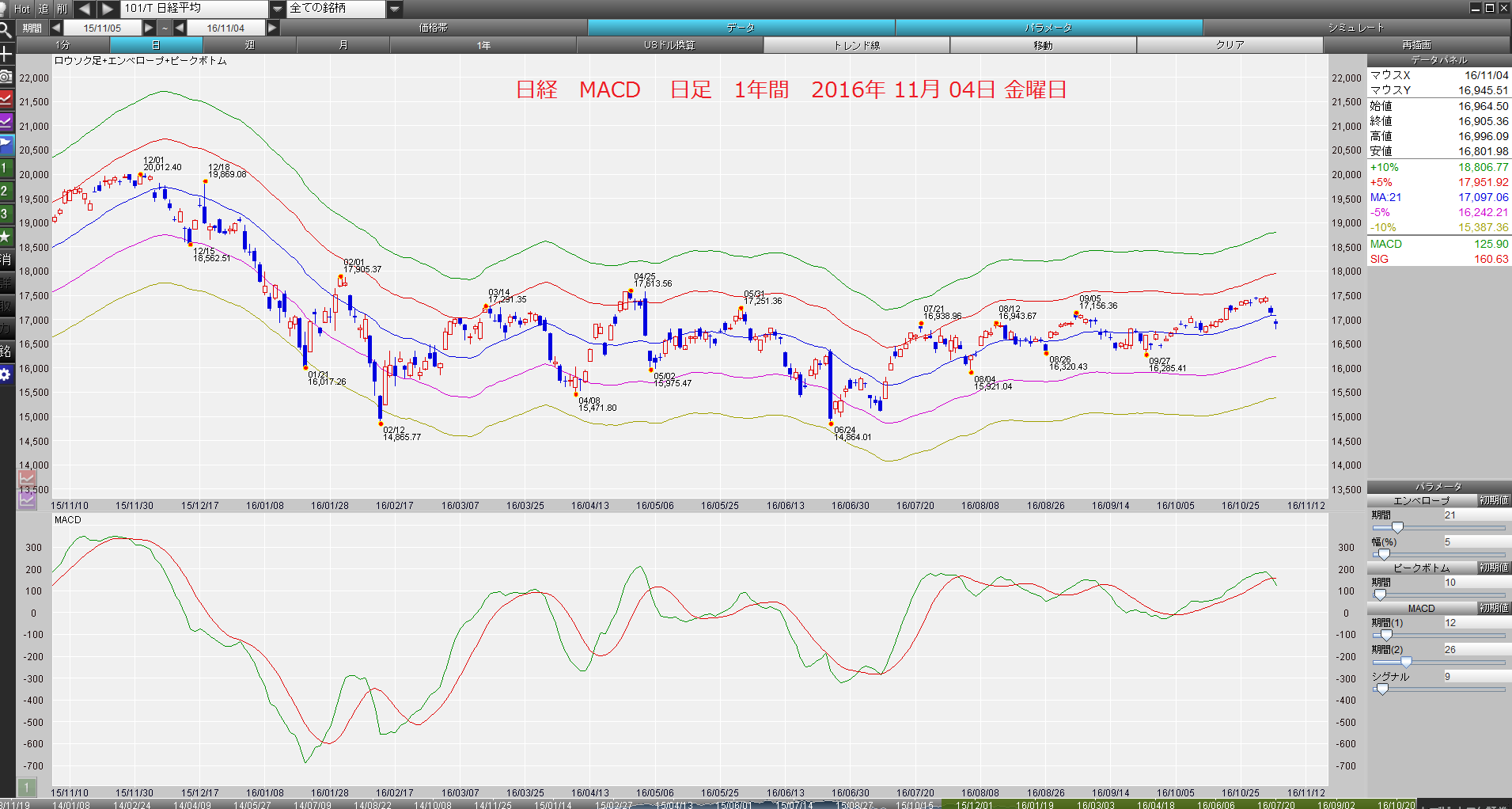
Task: Click the green star favorites icon
Action: pos(6,237)
